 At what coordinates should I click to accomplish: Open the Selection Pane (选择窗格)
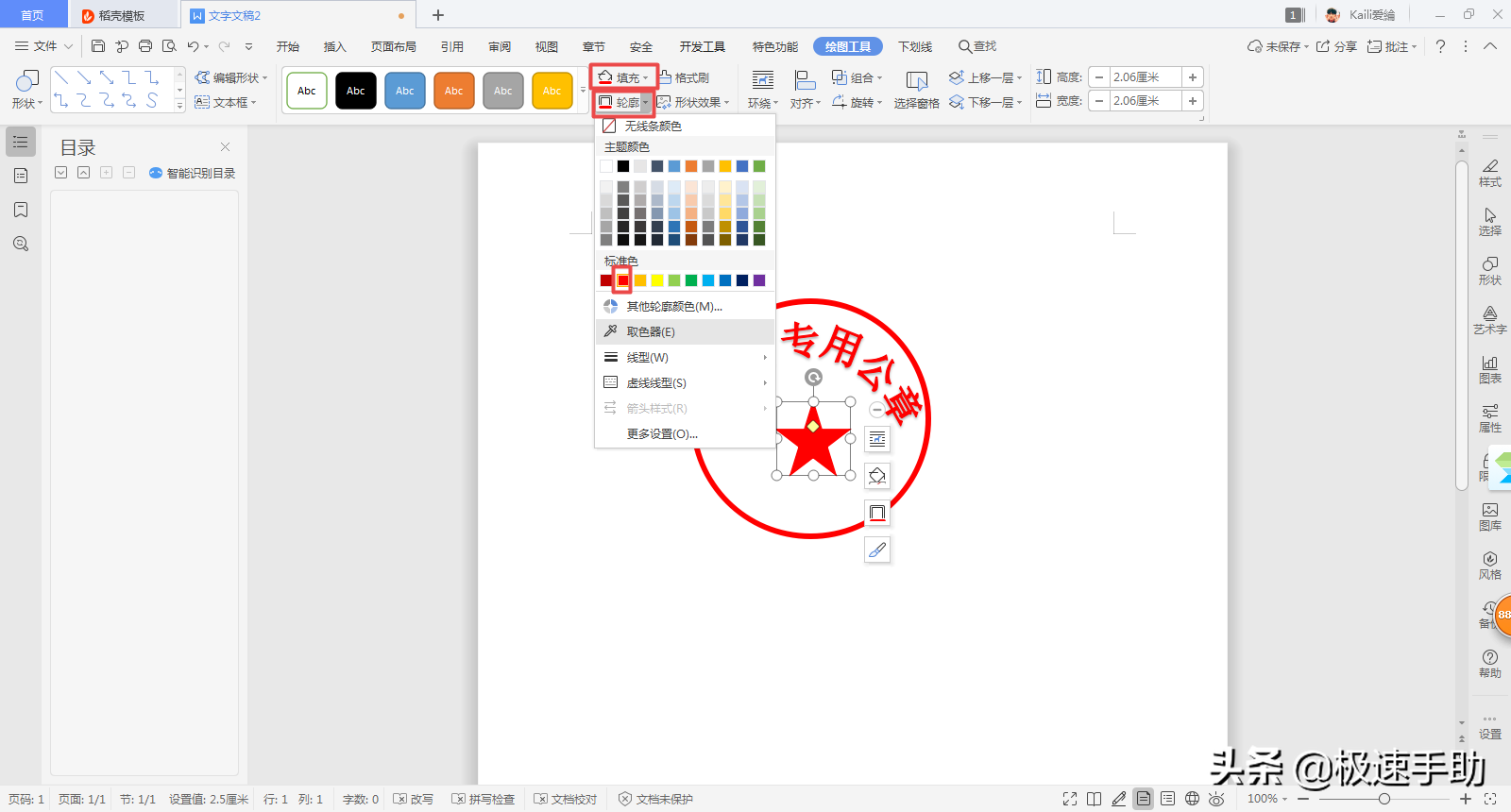click(x=916, y=91)
